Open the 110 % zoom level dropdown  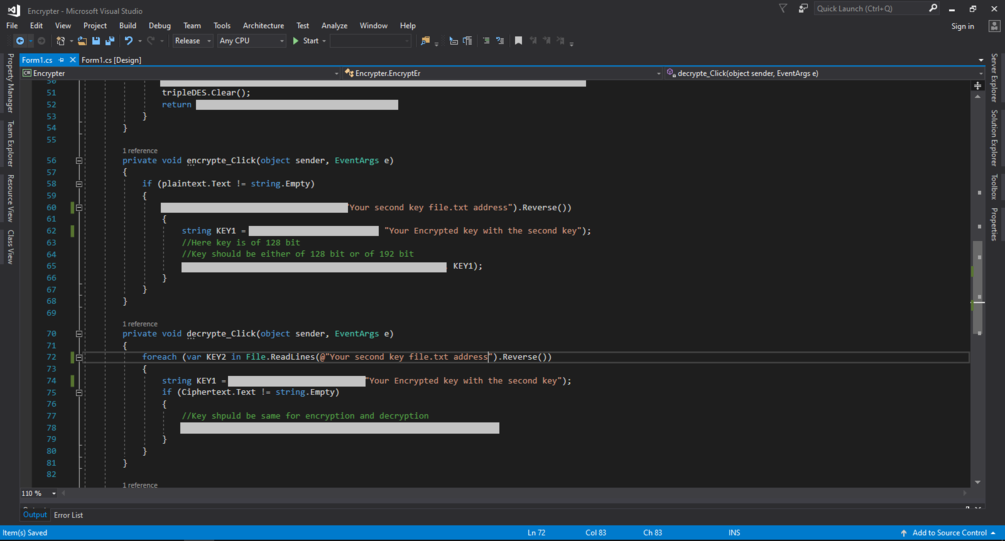click(38, 494)
